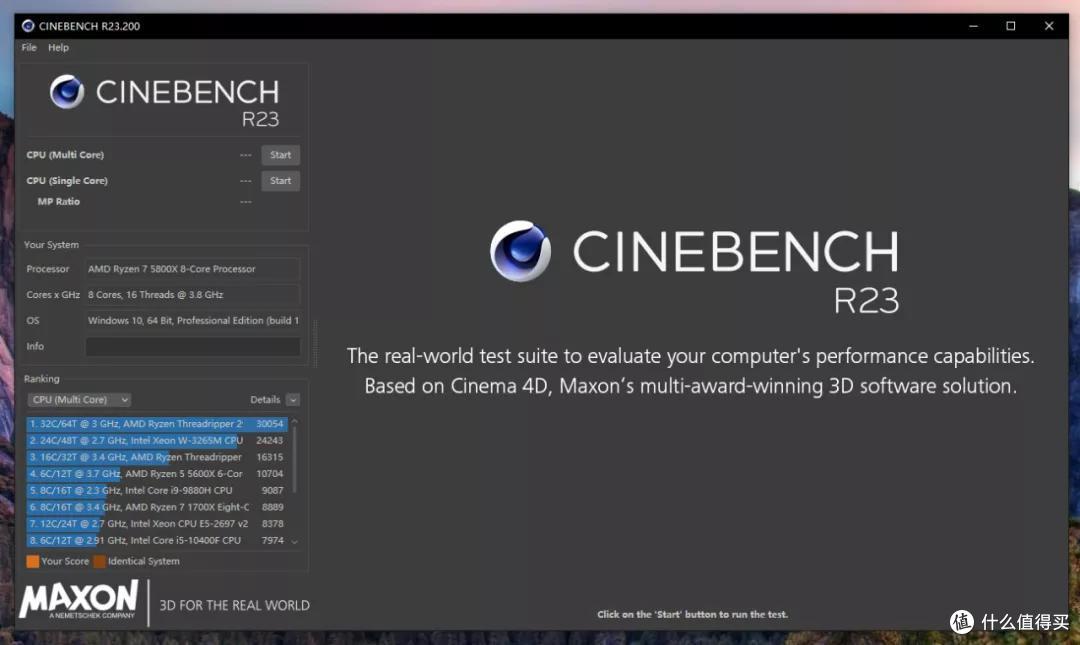Click the ranking list scroll-up arrow
This screenshot has width=1080, height=645.
click(295, 420)
